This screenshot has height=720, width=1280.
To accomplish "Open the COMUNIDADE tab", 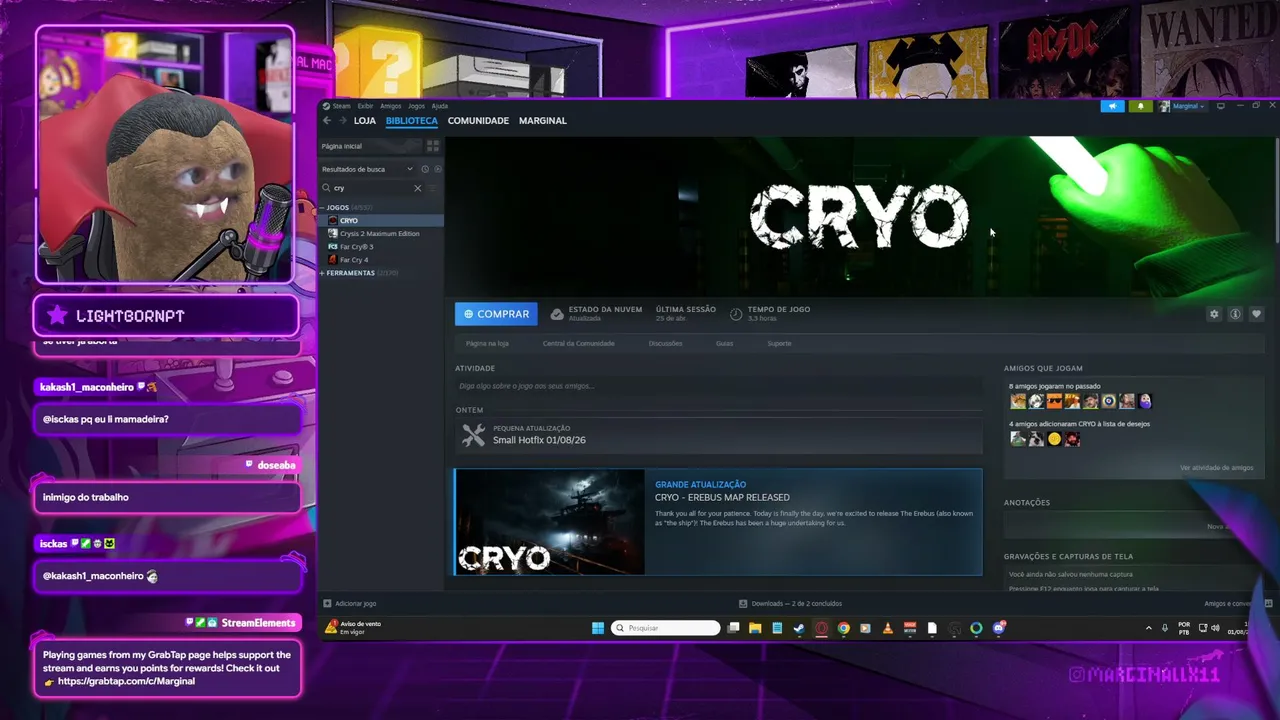I will 478,121.
